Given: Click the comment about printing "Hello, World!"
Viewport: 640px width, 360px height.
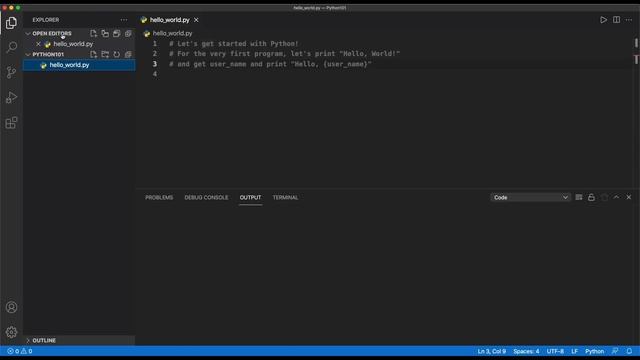Looking at the screenshot, I should (x=284, y=53).
